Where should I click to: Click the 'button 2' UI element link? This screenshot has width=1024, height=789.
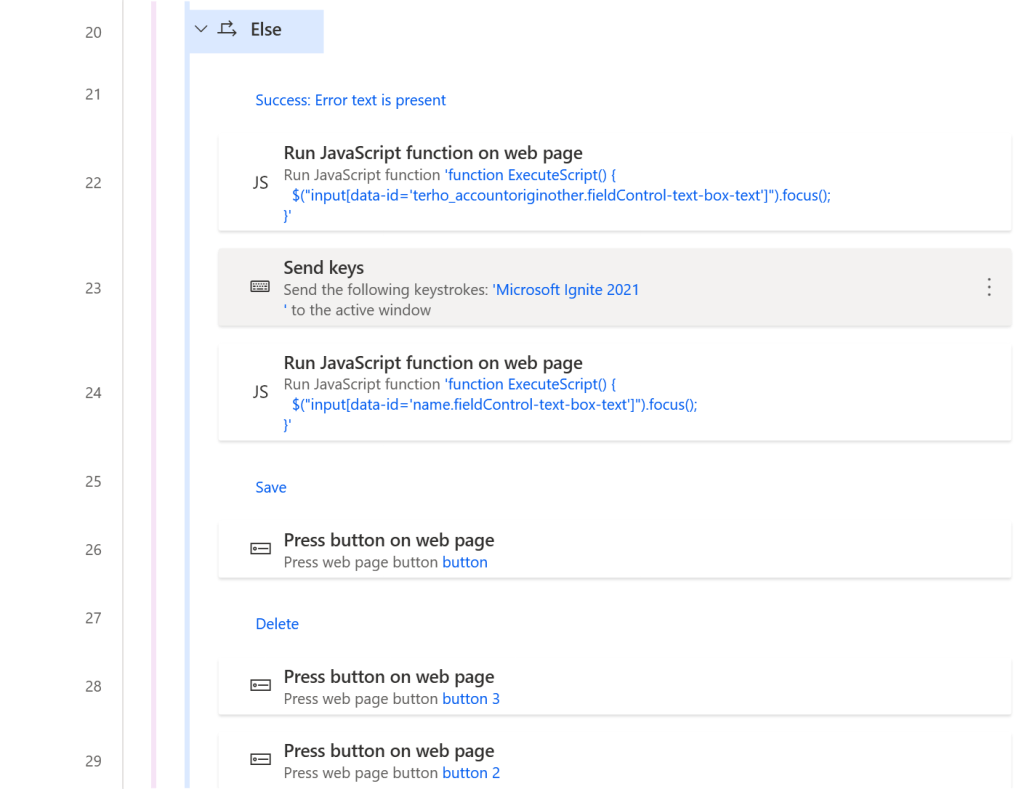(471, 773)
